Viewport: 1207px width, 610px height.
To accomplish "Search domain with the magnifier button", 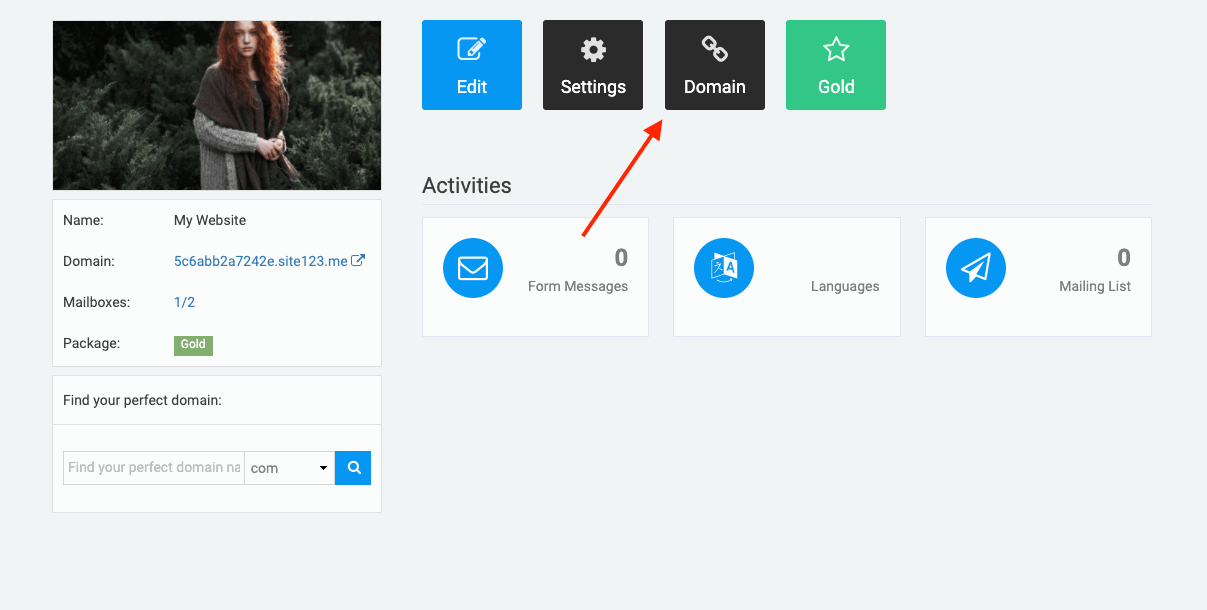I will point(353,467).
